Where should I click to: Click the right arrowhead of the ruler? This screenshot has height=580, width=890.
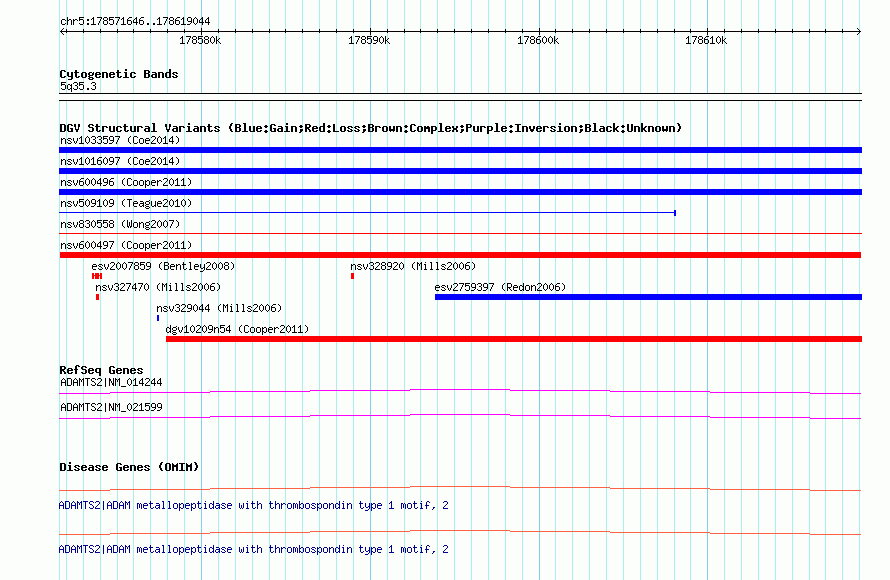(x=859, y=31)
